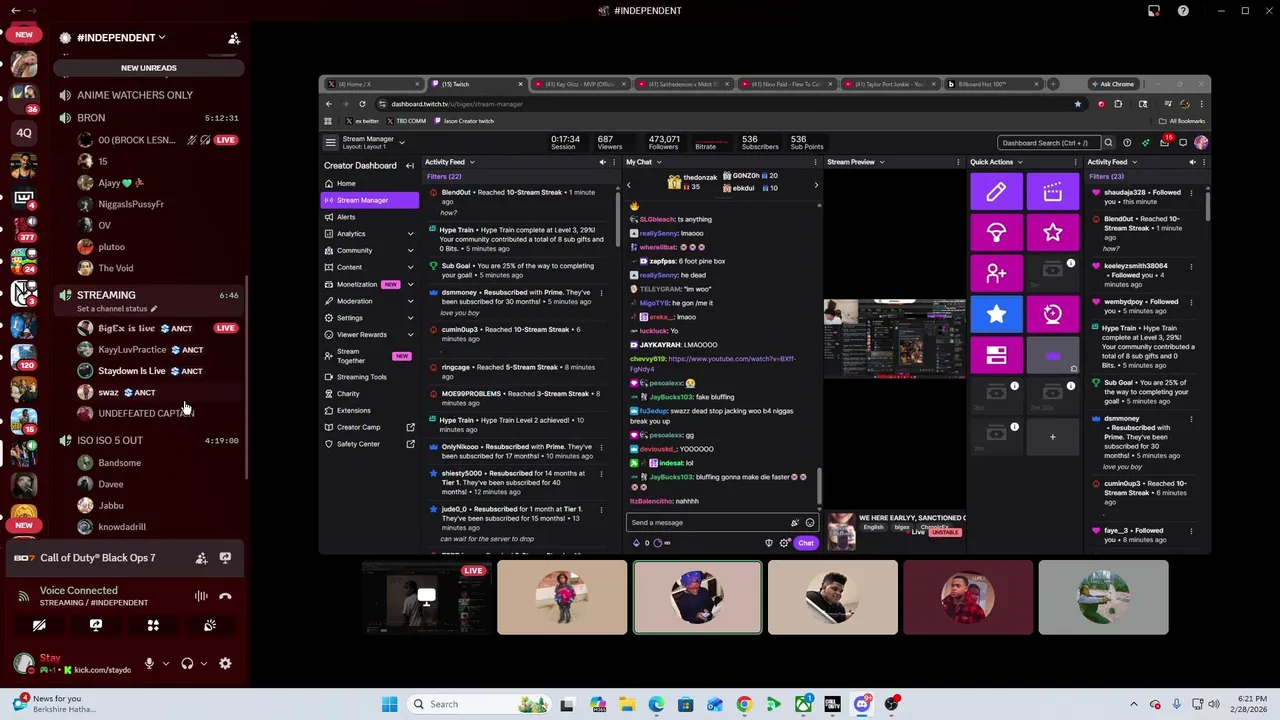Expand Moderation section in dashboard sidebar
1280x720 pixels.
(x=369, y=301)
